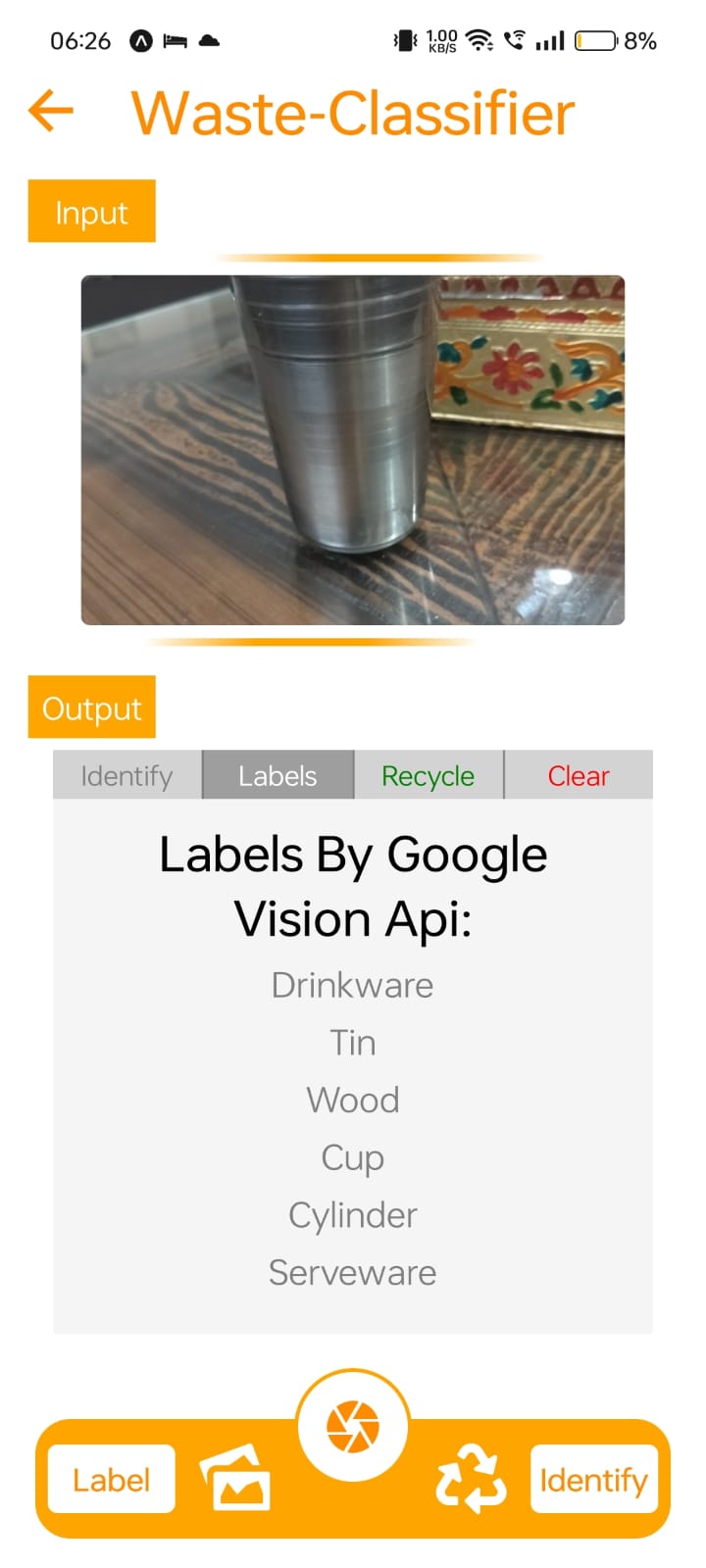Tap the Output section label
706x1568 pixels.
pos(92,708)
